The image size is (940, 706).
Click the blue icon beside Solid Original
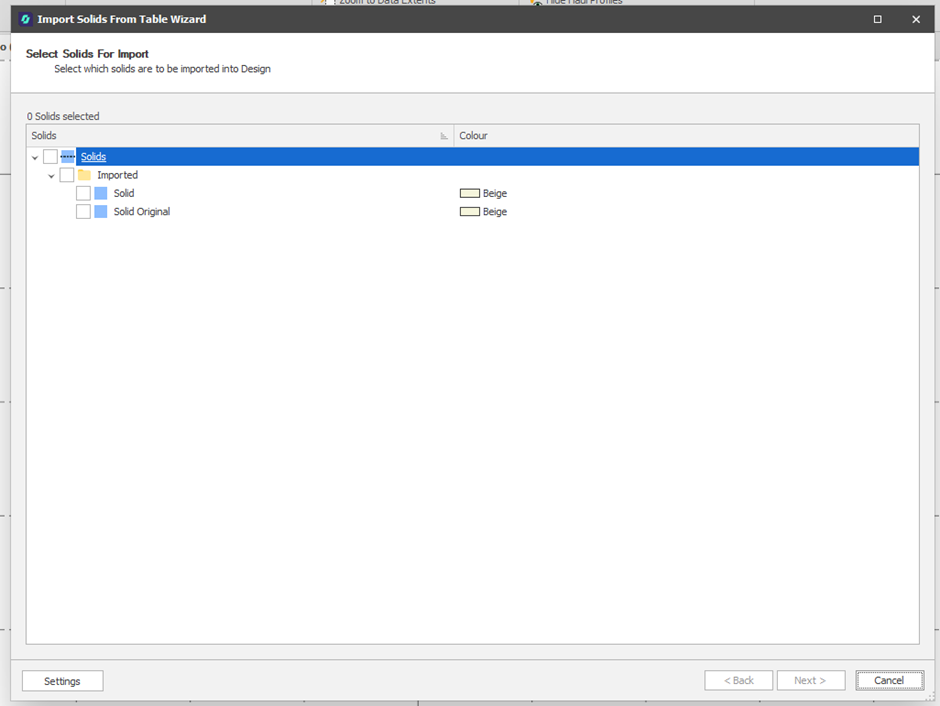[100, 212]
